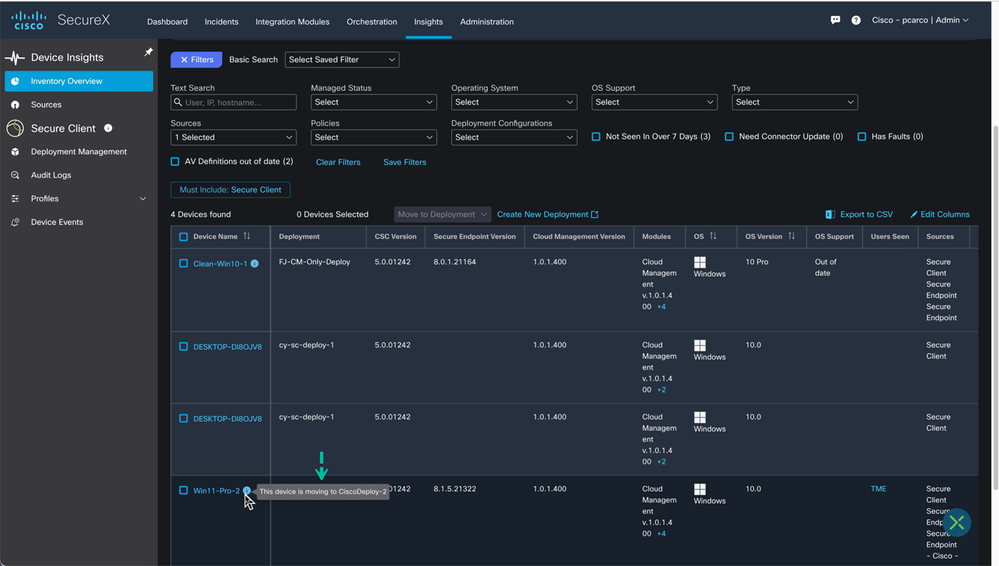
Task: Click the Save Filters link
Action: (405, 163)
